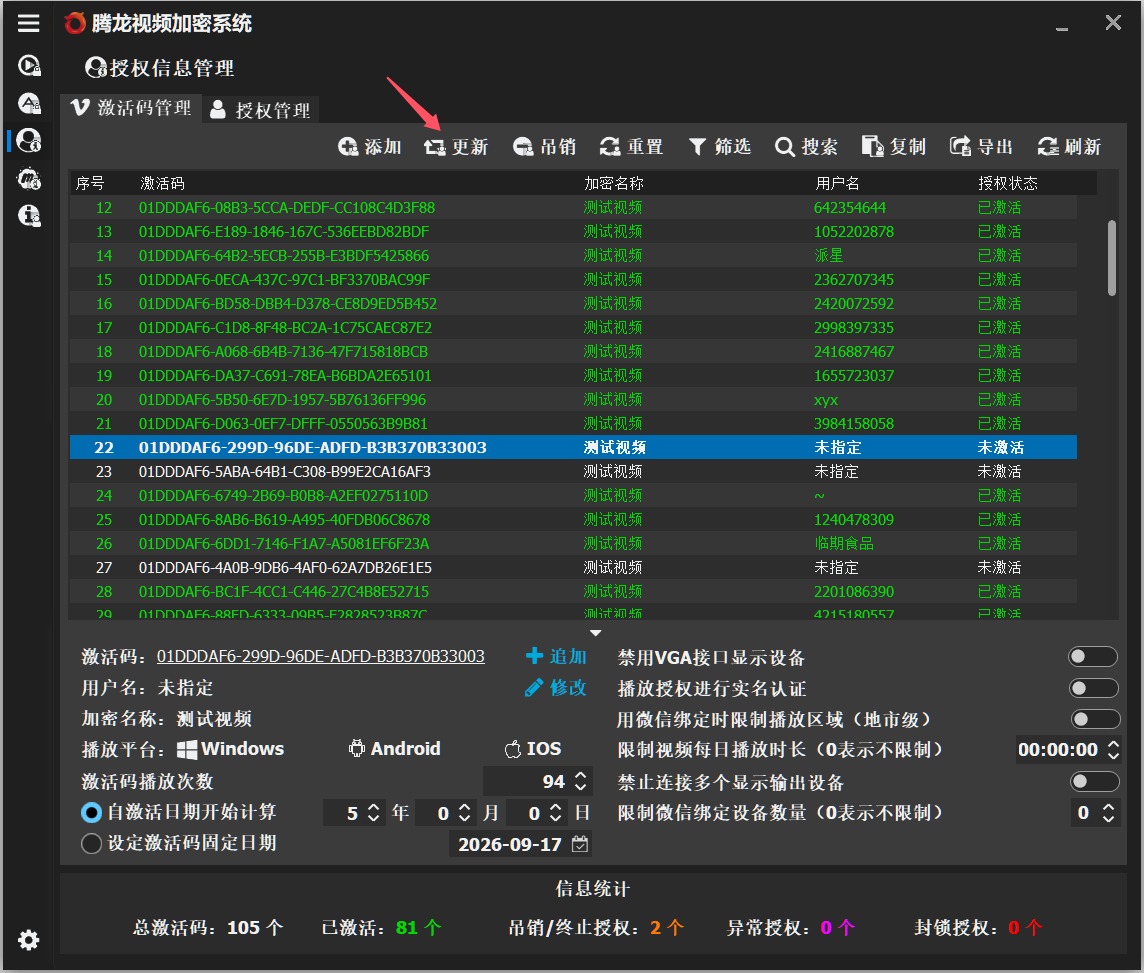The image size is (1144, 973).
Task: Adjust 限制微信绑定设备数量 stepper arrows
Action: (x=1108, y=813)
